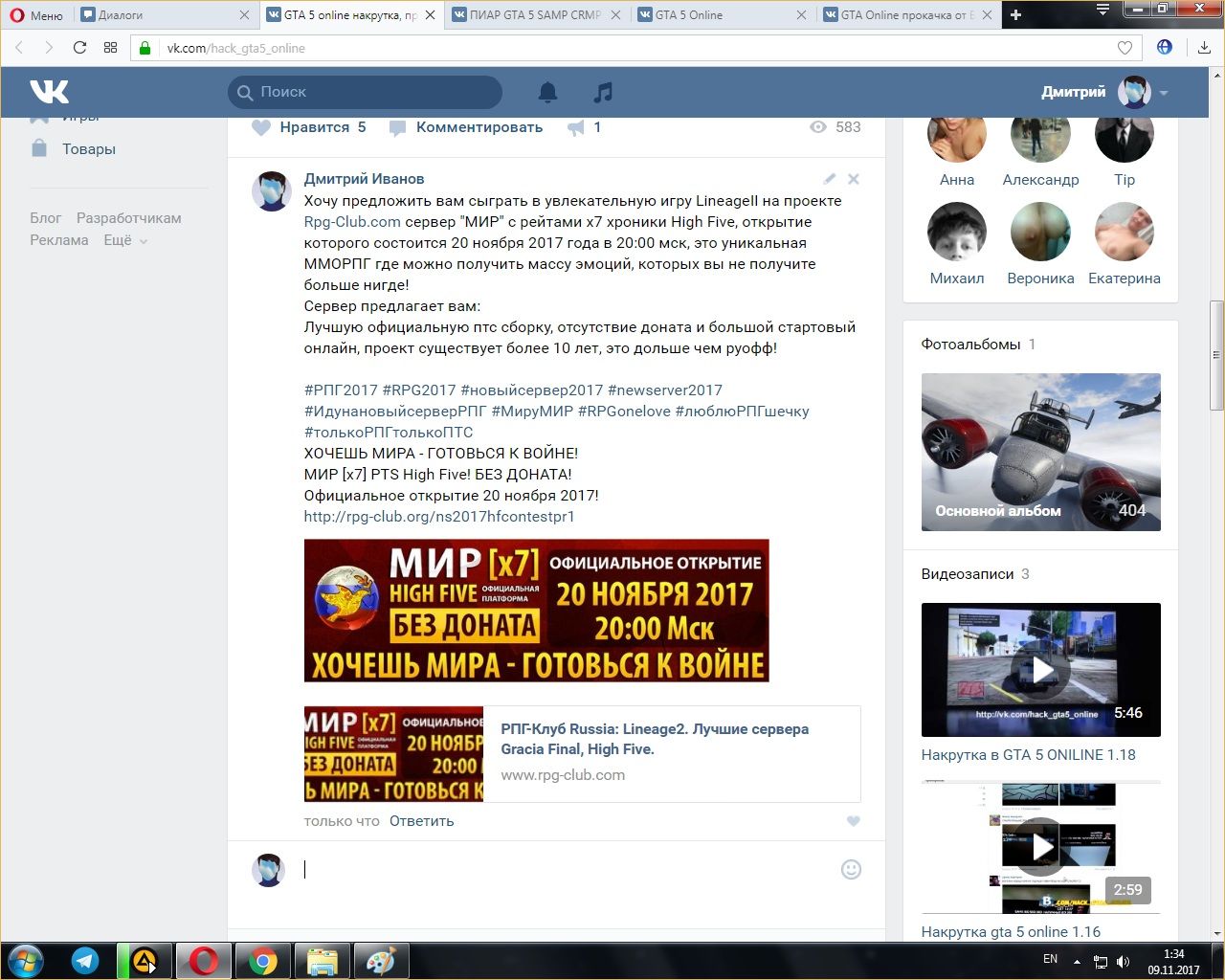The width and height of the screenshot is (1225, 980).
Task: Open the Rpg-Club.com link in the comment
Action: [352, 222]
